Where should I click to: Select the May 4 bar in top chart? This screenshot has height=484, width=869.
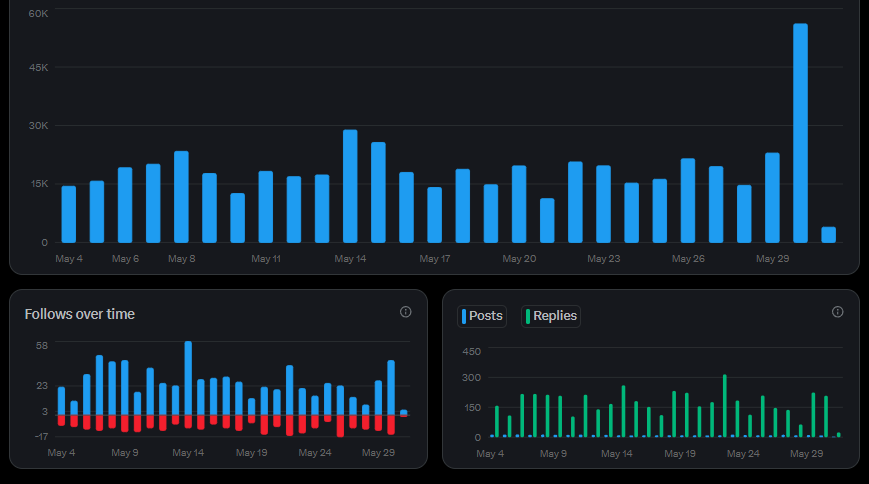pyautogui.click(x=69, y=215)
